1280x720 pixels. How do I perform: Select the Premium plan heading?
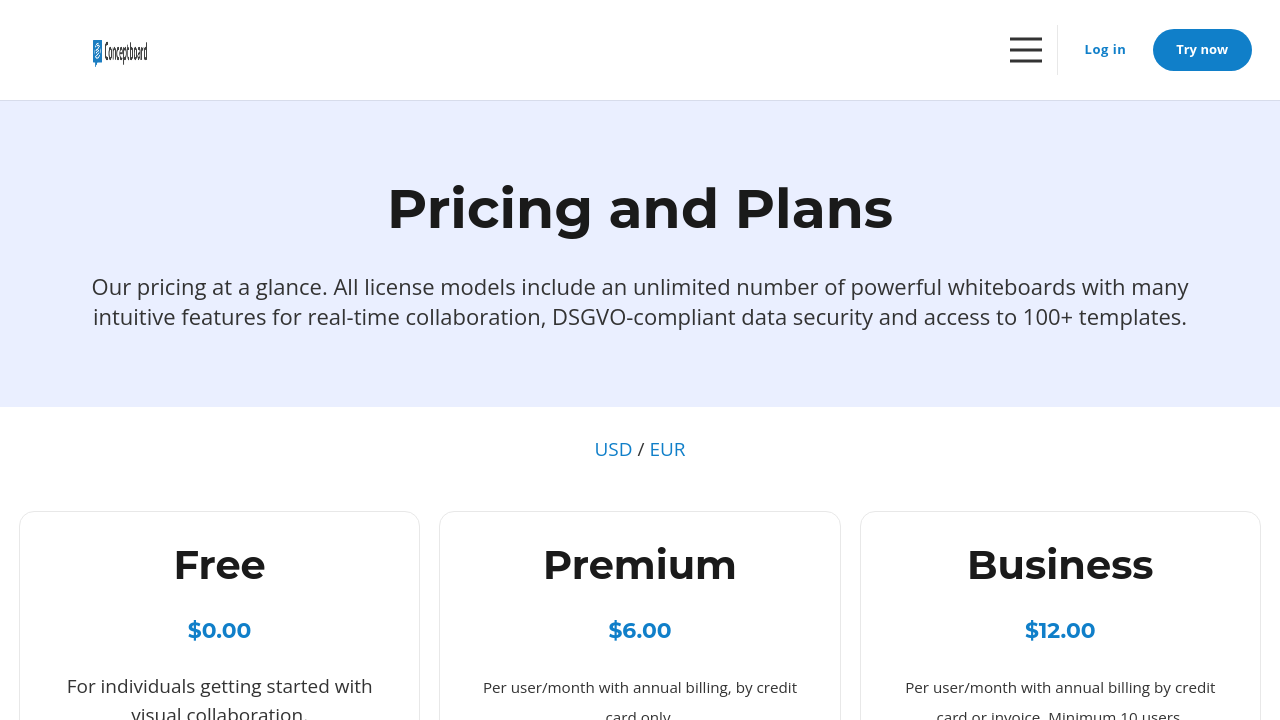point(639,565)
